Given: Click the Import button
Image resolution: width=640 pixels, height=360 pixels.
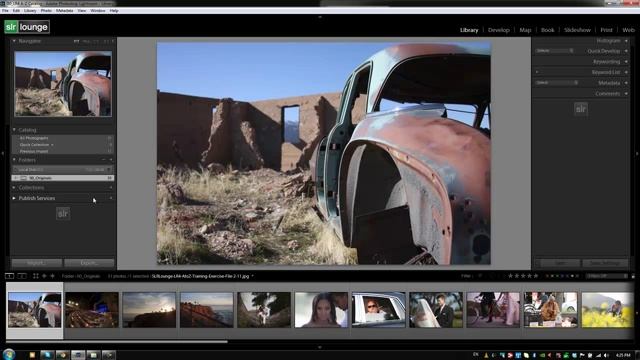Looking at the screenshot, I should pyautogui.click(x=37, y=263).
